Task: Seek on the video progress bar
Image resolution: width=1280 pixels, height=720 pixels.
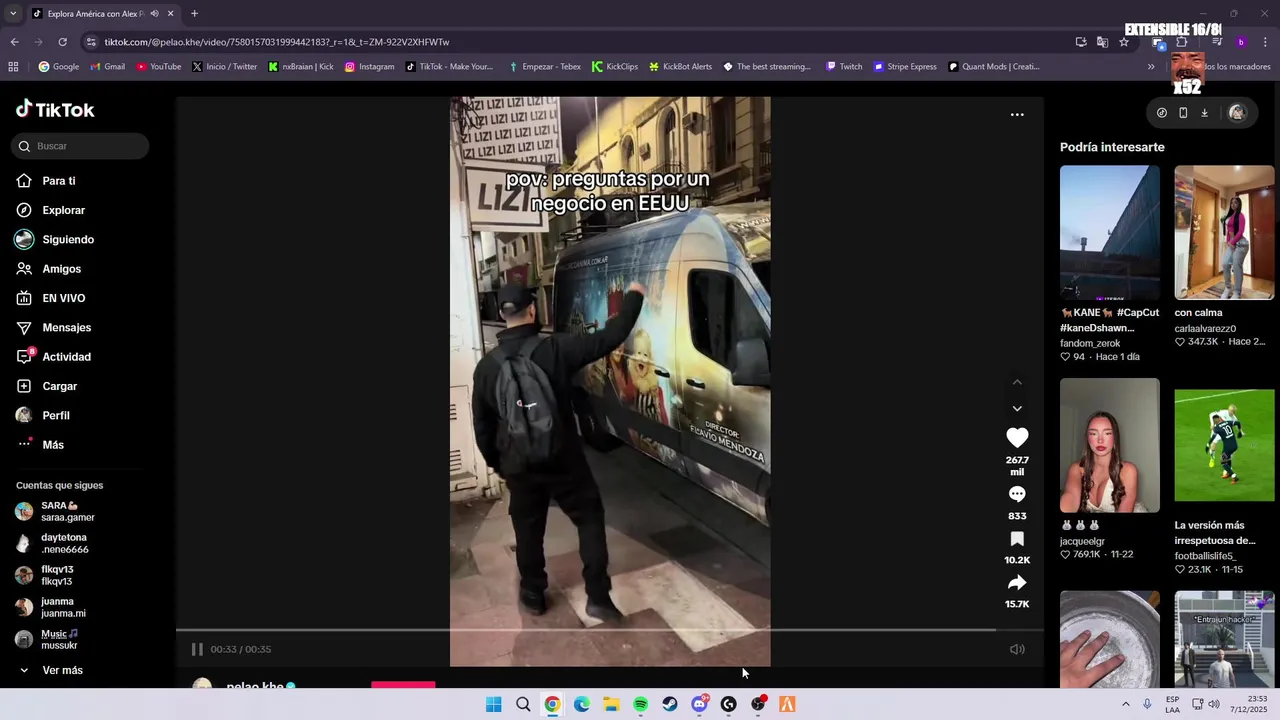Action: click(x=610, y=630)
